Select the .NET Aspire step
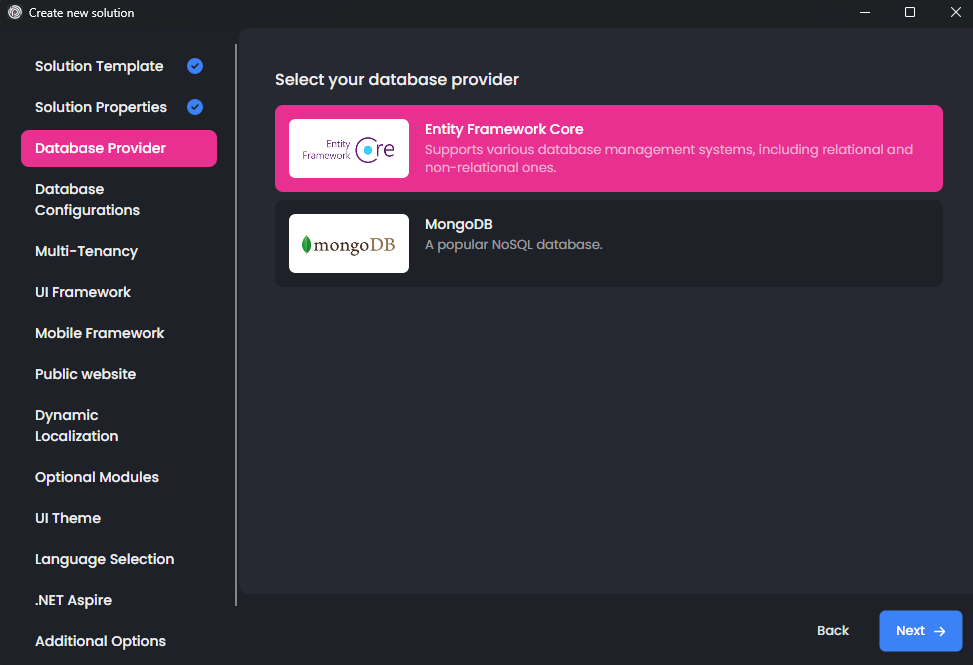The image size is (973, 665). click(x=73, y=600)
